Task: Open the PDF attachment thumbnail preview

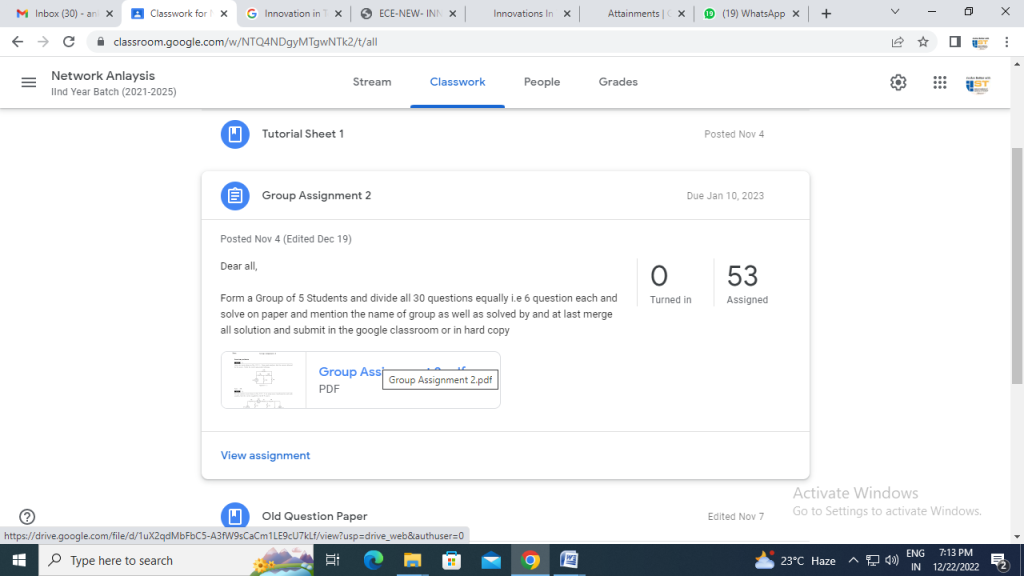Action: 263,380
